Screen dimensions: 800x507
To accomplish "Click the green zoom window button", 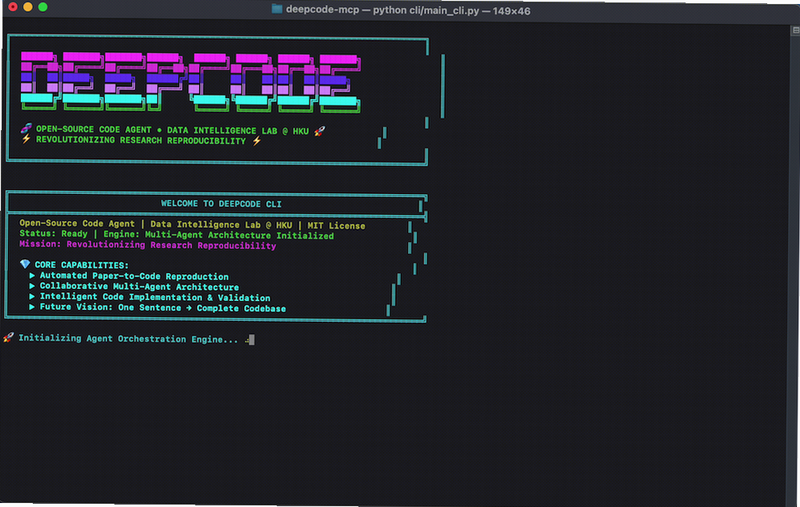I will coord(43,7).
